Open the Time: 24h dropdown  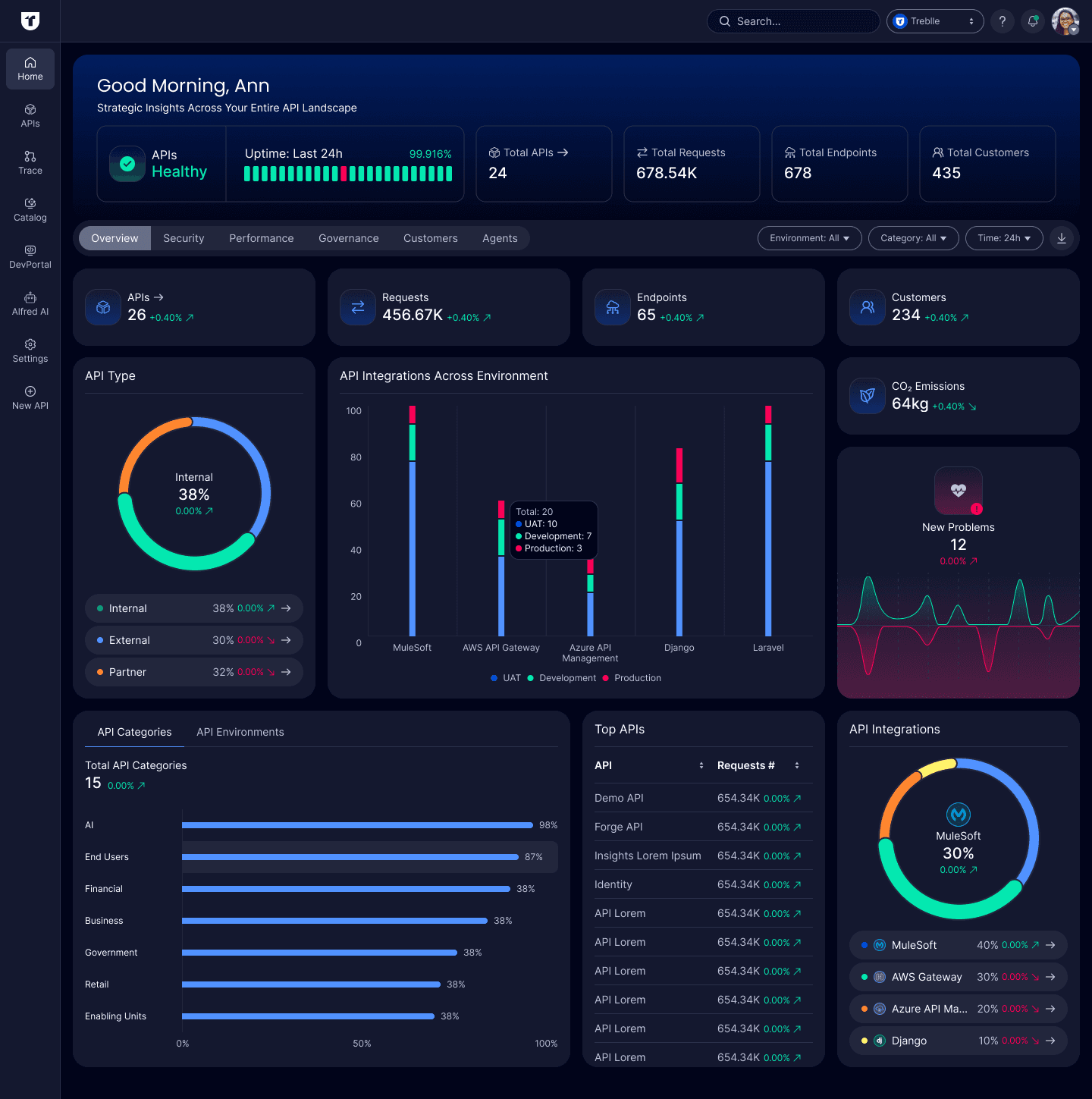coord(1003,238)
